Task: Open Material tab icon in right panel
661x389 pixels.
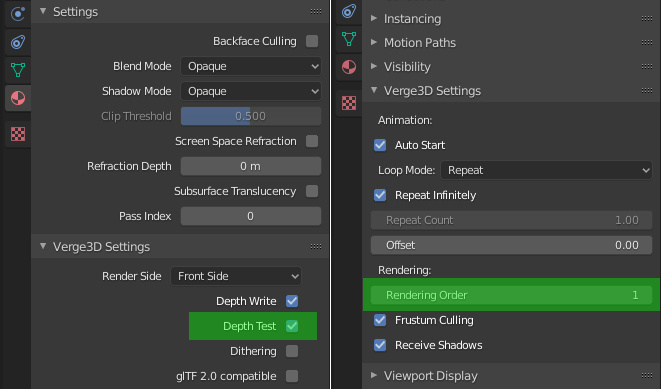Action: (x=349, y=67)
